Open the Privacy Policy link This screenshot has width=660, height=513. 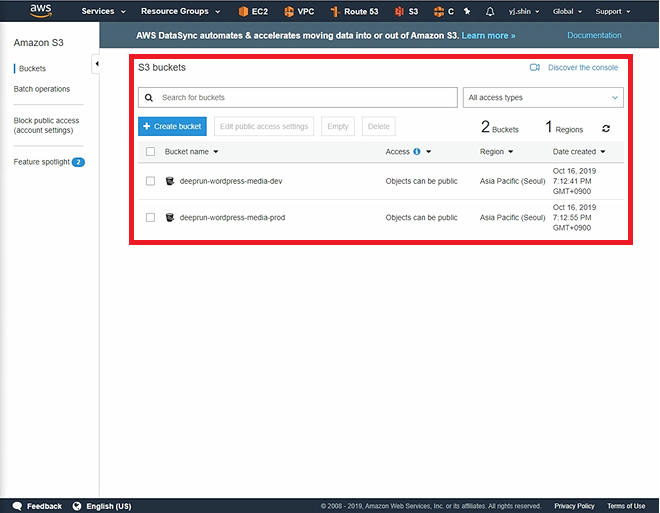click(574, 506)
